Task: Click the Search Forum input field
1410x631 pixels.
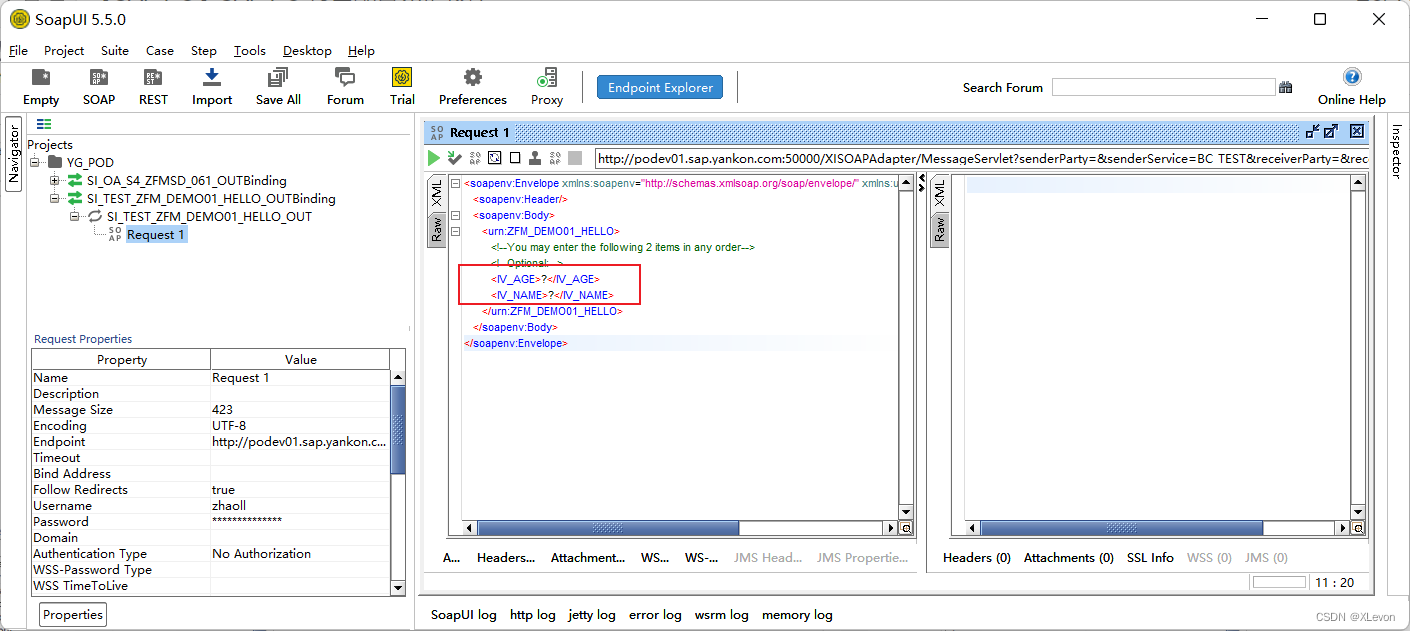Action: (1163, 88)
